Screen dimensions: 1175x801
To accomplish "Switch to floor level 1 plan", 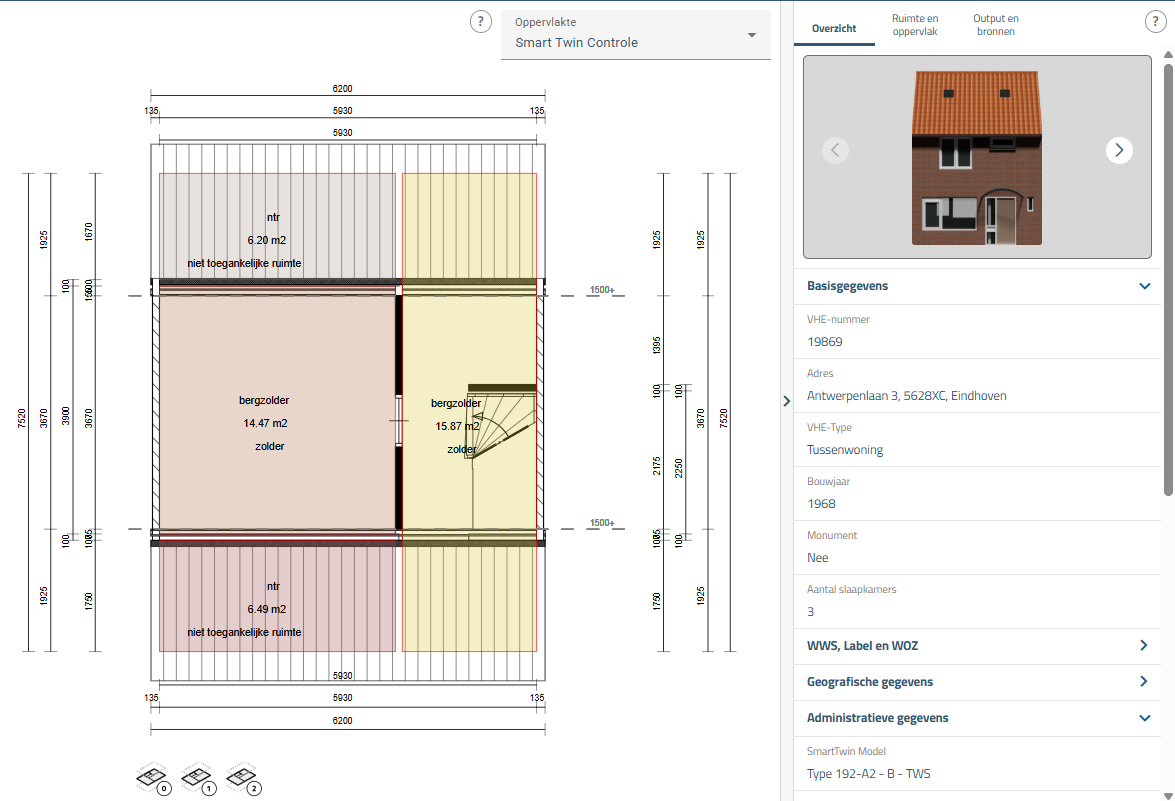I will 197,778.
